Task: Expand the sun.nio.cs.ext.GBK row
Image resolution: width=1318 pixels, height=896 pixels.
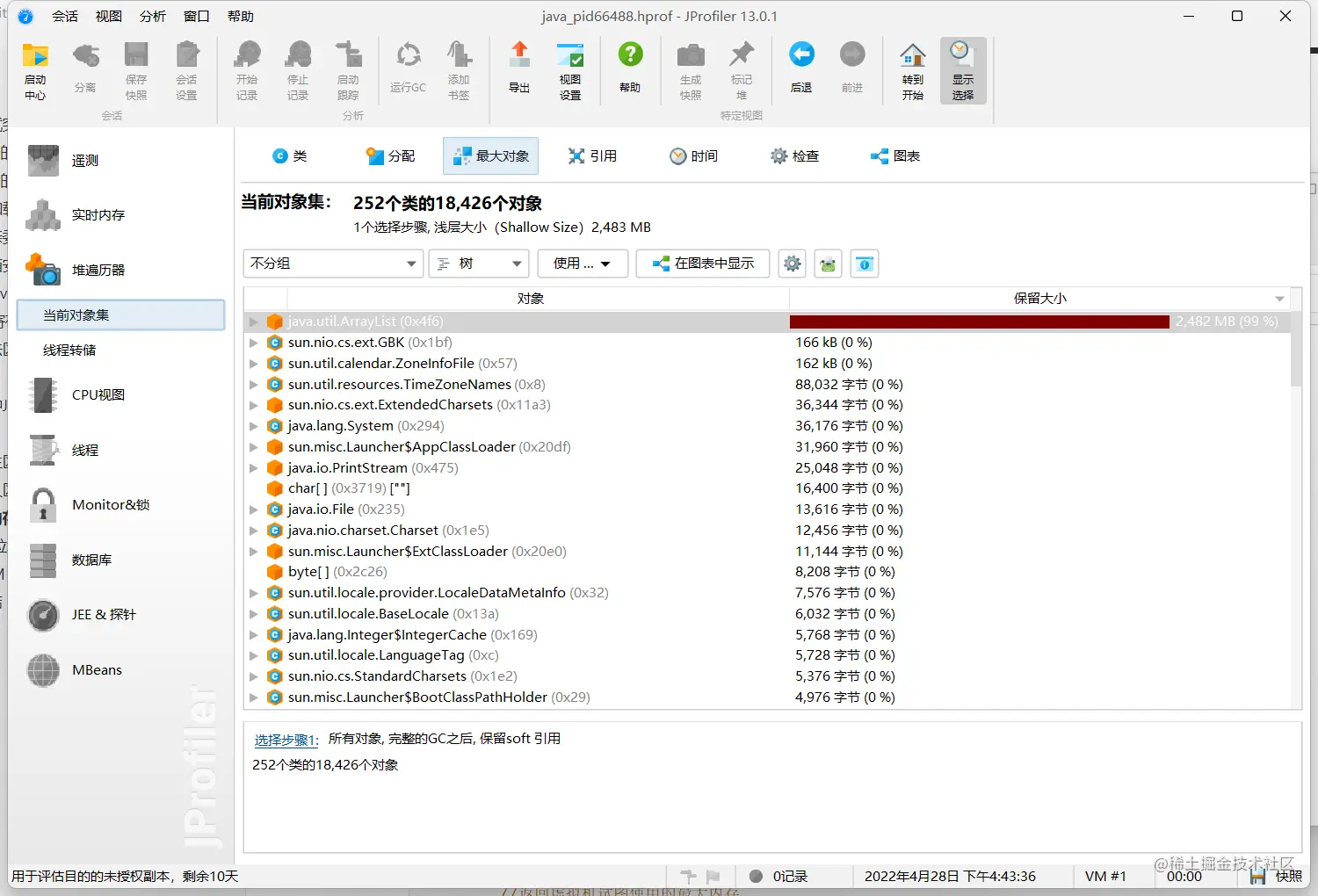Action: (x=254, y=343)
